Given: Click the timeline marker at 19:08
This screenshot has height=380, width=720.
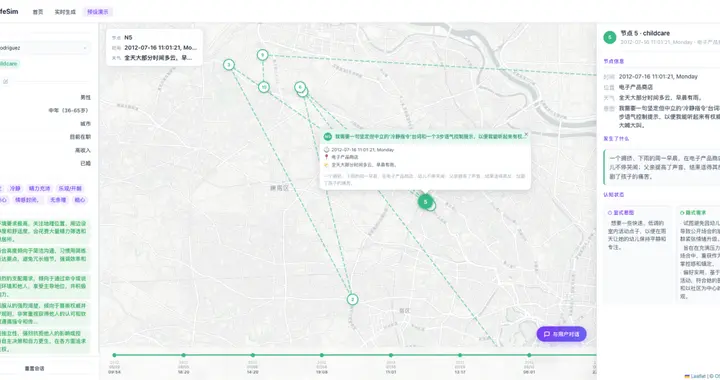Looking at the screenshot, I should click(x=321, y=355).
